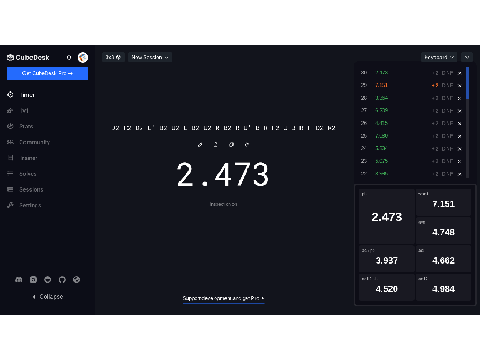Delete solve 27 with its X icon
This screenshot has width=480, height=360.
click(460, 111)
